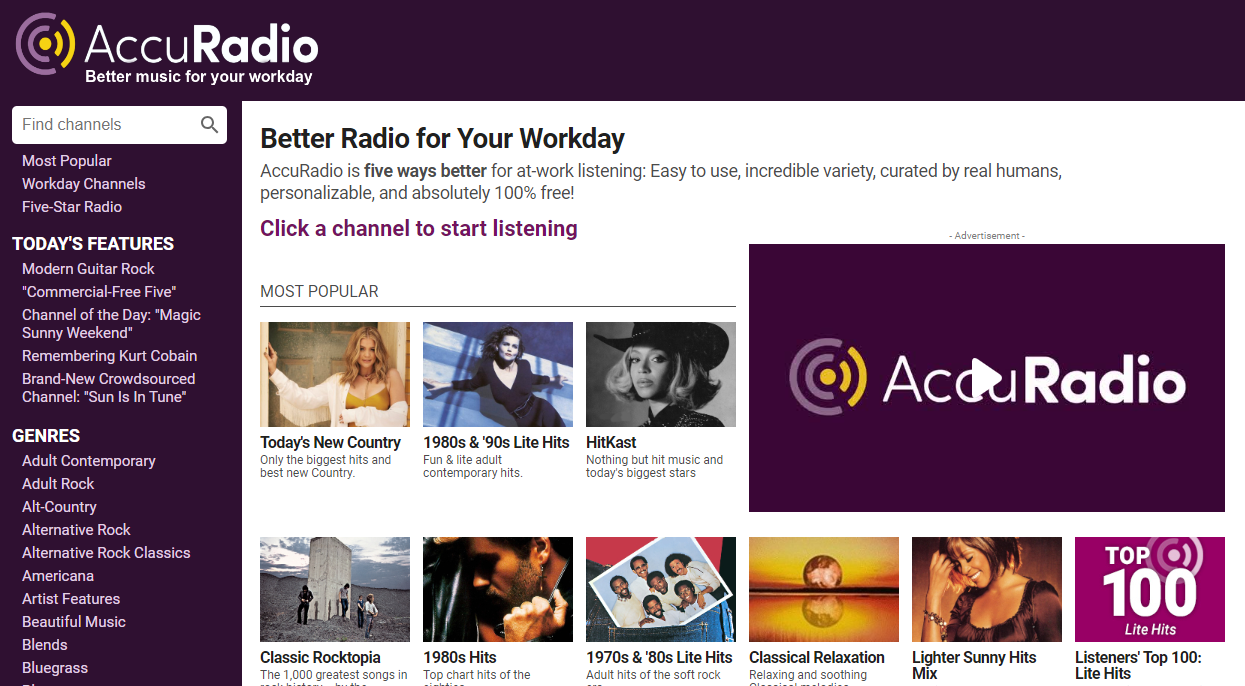Open Classic Rocktopia title link
The height and width of the screenshot is (686, 1245).
click(x=320, y=657)
